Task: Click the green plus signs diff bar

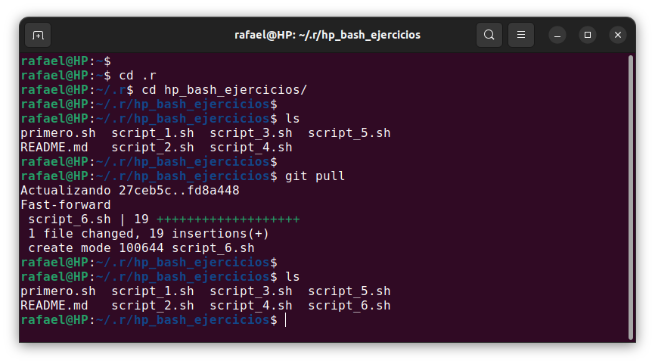Action: [228, 219]
